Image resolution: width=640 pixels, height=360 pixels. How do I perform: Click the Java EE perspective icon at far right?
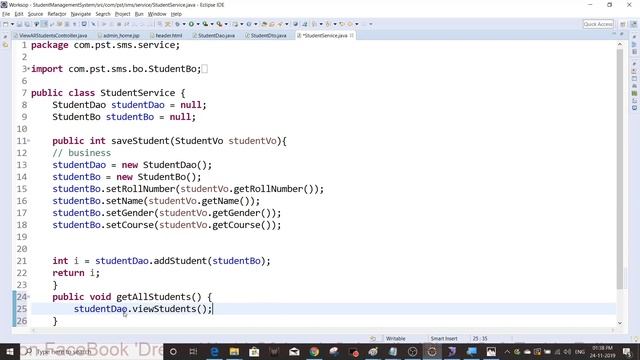(x=633, y=24)
